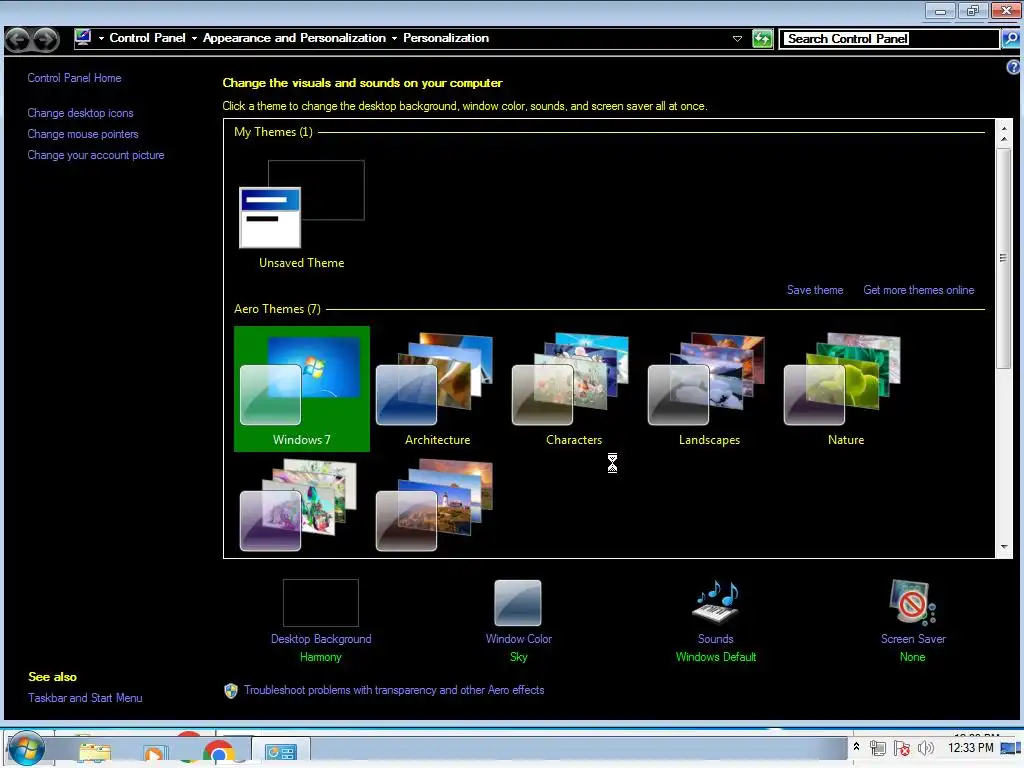Click the Forward navigation arrow
The height and width of the screenshot is (768, 1024).
tap(46, 40)
